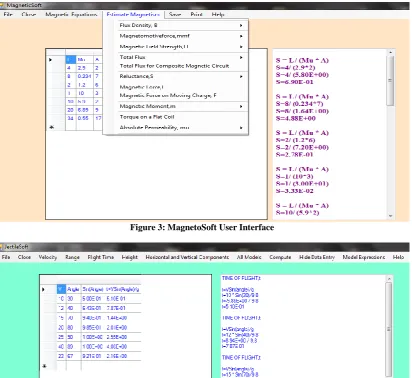
Task: Open Flight Time menu
Action: (x=101, y=257)
